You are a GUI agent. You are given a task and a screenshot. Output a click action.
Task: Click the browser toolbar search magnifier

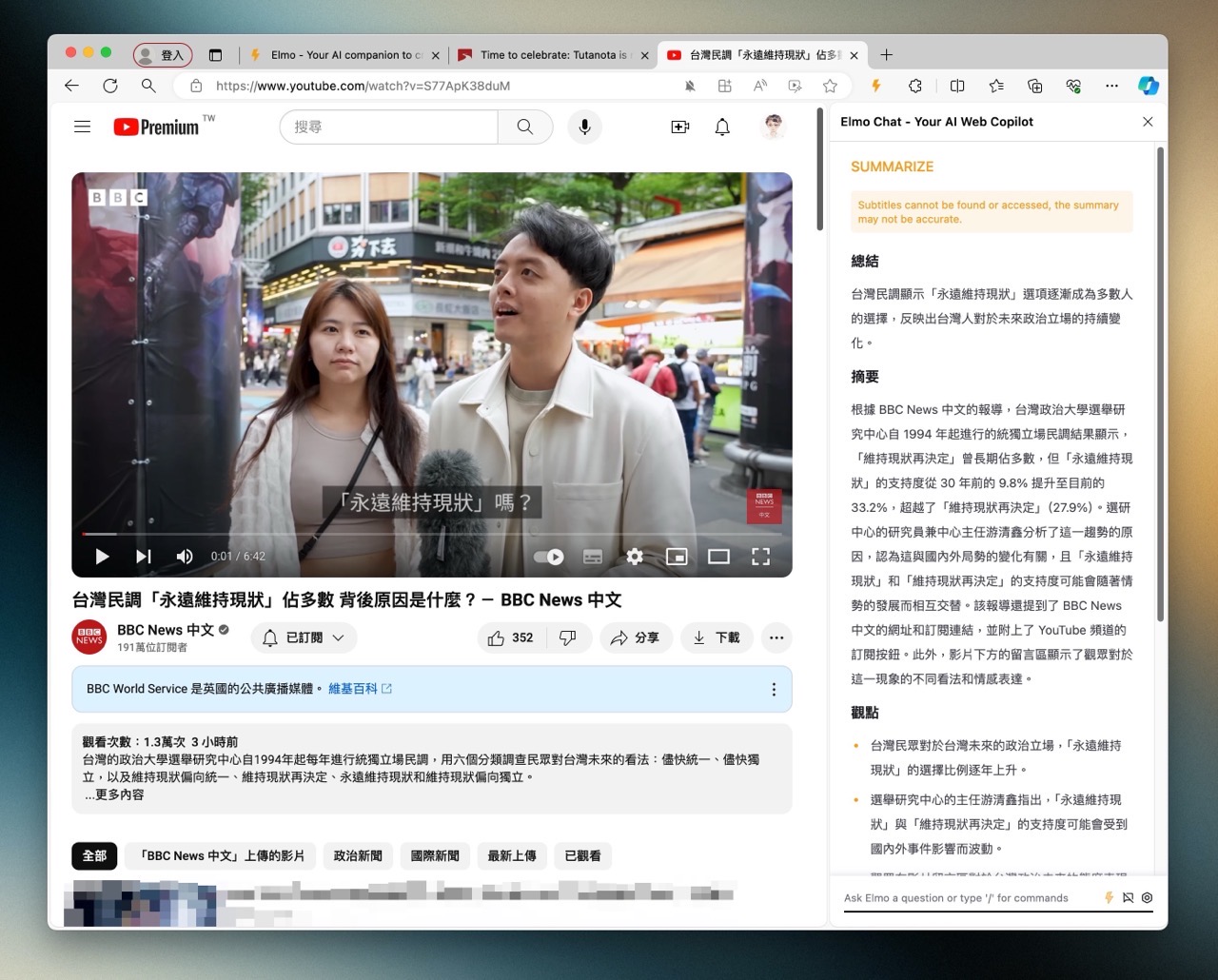pyautogui.click(x=148, y=86)
